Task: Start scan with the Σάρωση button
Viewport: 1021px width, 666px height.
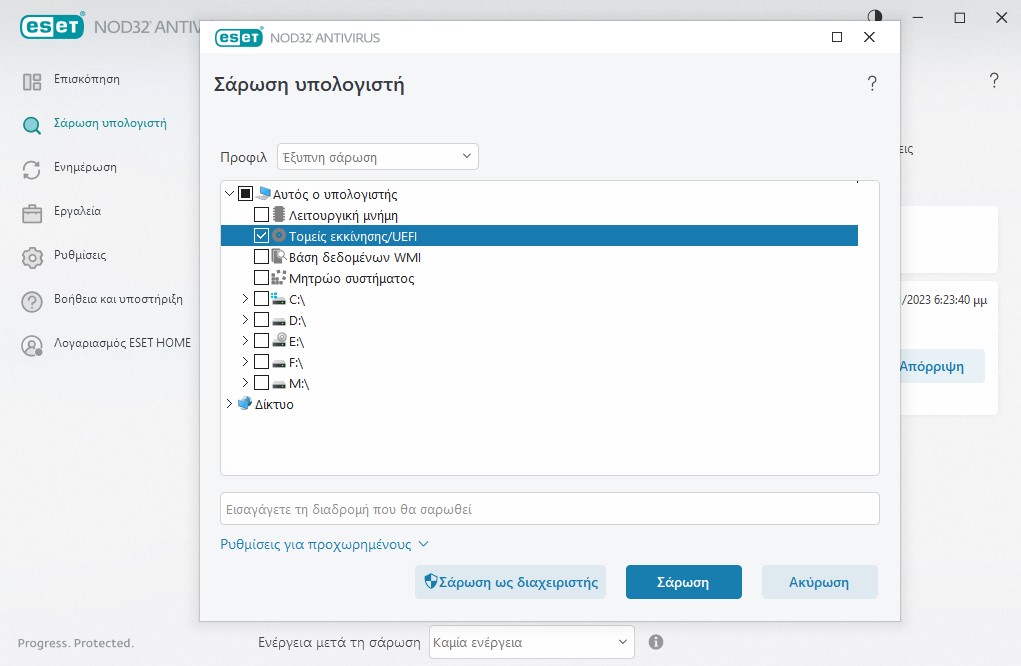Action: [683, 581]
